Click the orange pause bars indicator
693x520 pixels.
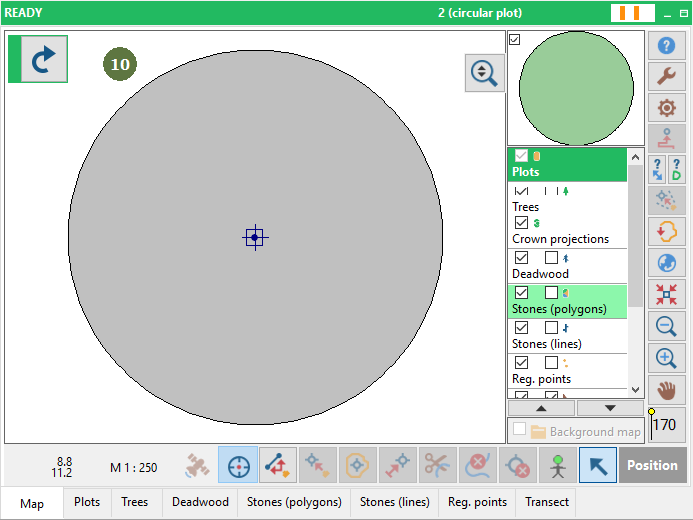coord(632,12)
